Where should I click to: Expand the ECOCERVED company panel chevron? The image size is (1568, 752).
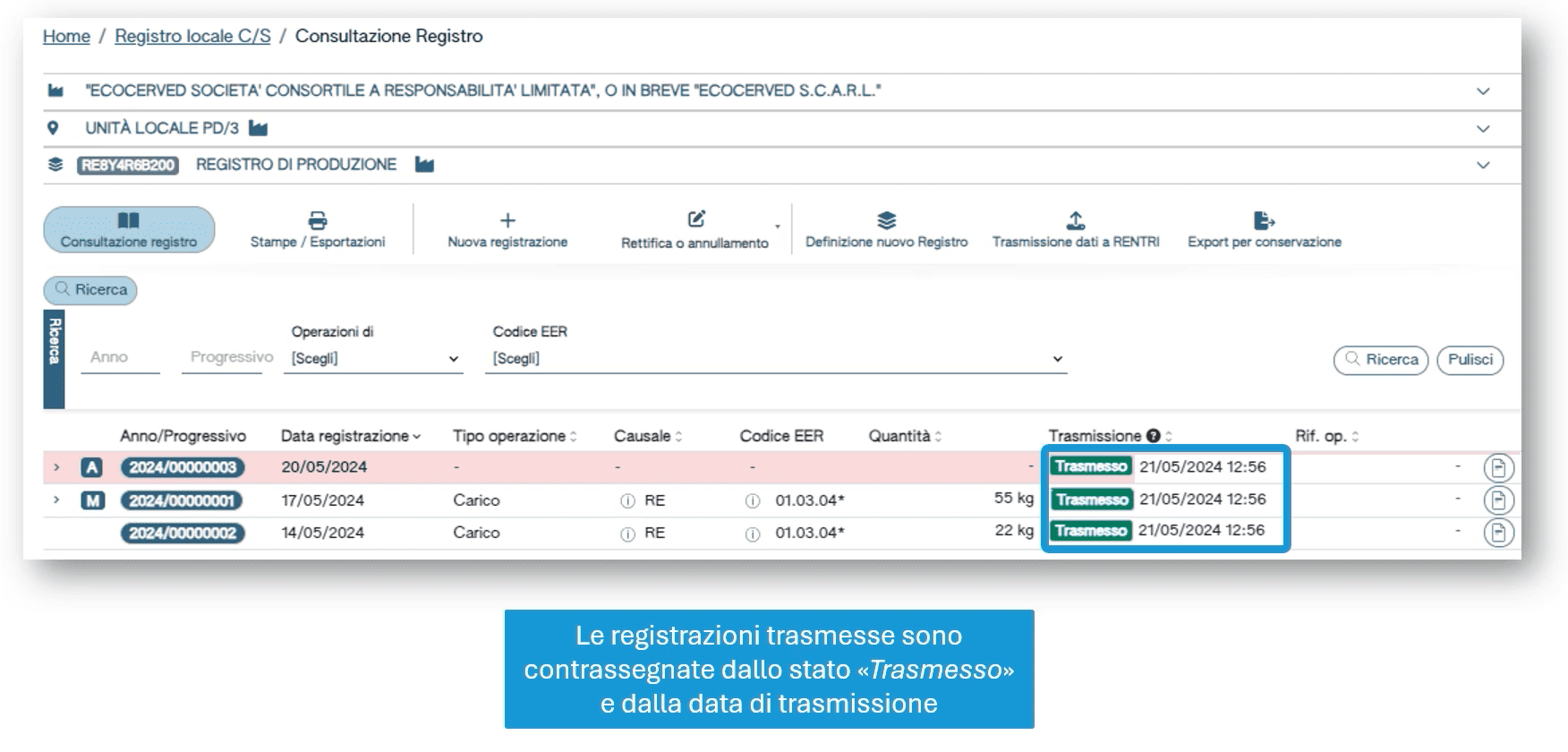click(1483, 91)
